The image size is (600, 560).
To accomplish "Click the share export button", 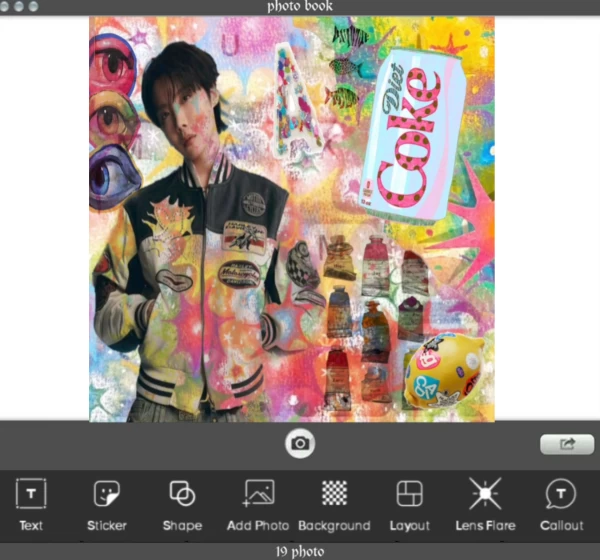I will tap(567, 444).
